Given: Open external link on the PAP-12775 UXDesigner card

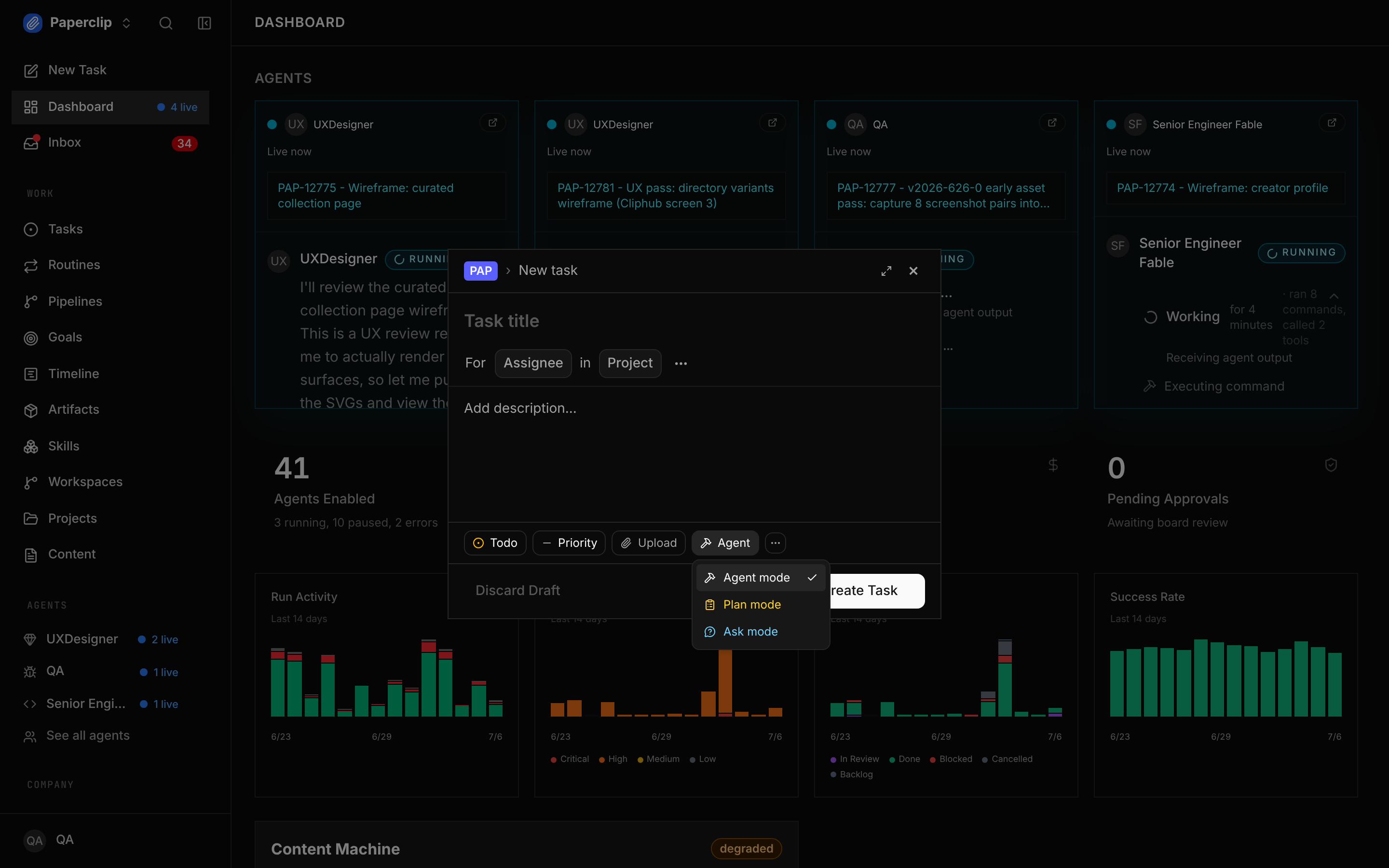Looking at the screenshot, I should pyautogui.click(x=492, y=123).
